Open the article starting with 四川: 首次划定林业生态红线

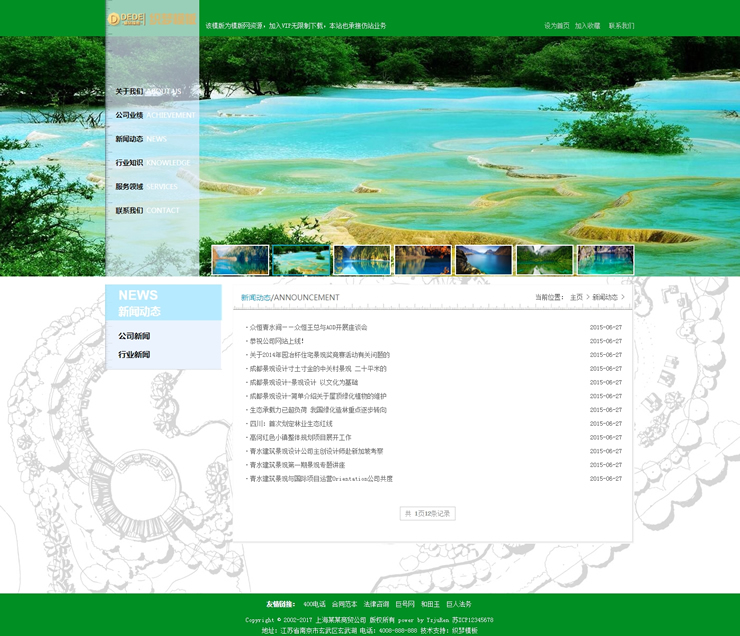tap(291, 424)
